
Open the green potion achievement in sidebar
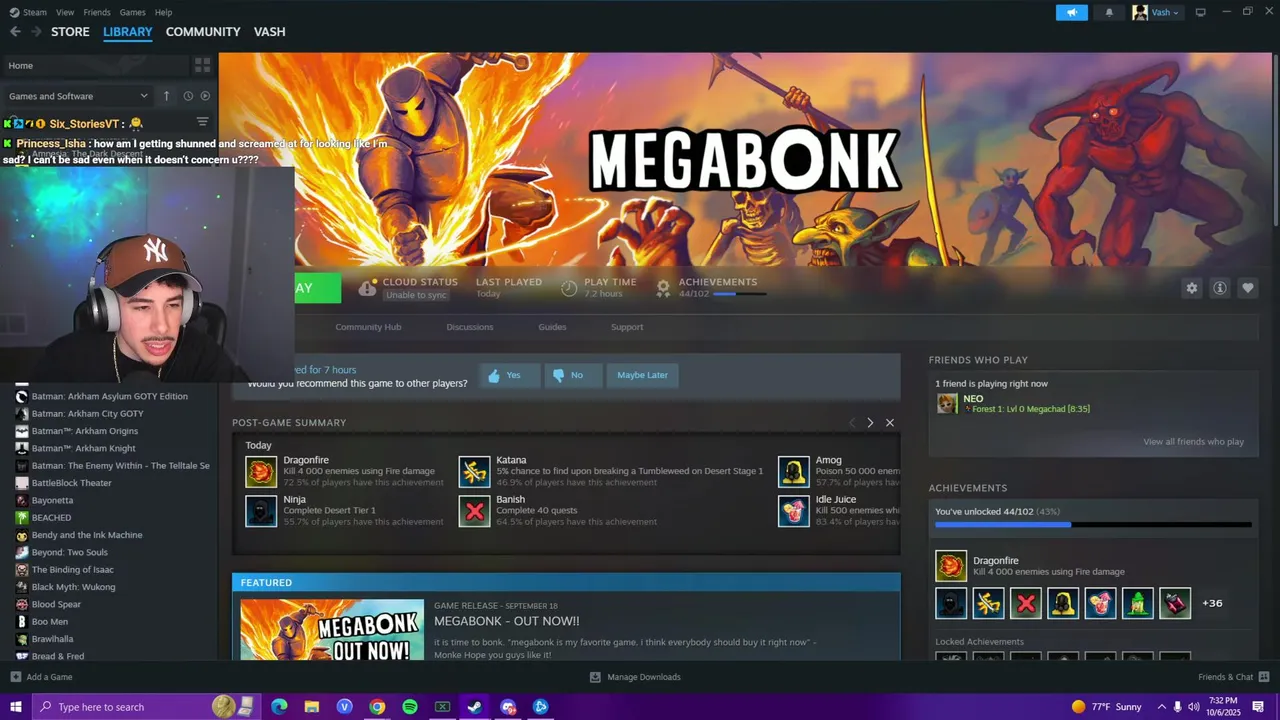[1138, 603]
